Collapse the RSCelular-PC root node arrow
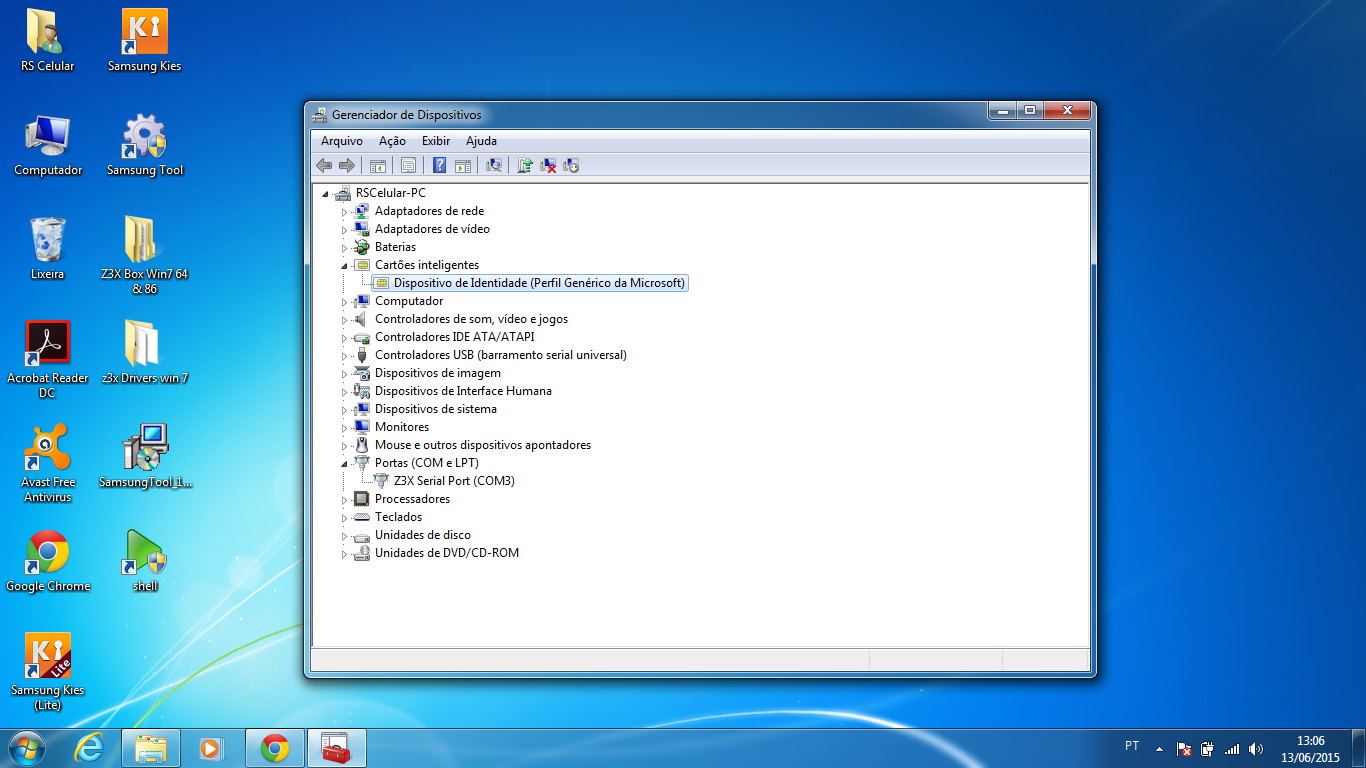This screenshot has height=768, width=1366. (x=326, y=193)
